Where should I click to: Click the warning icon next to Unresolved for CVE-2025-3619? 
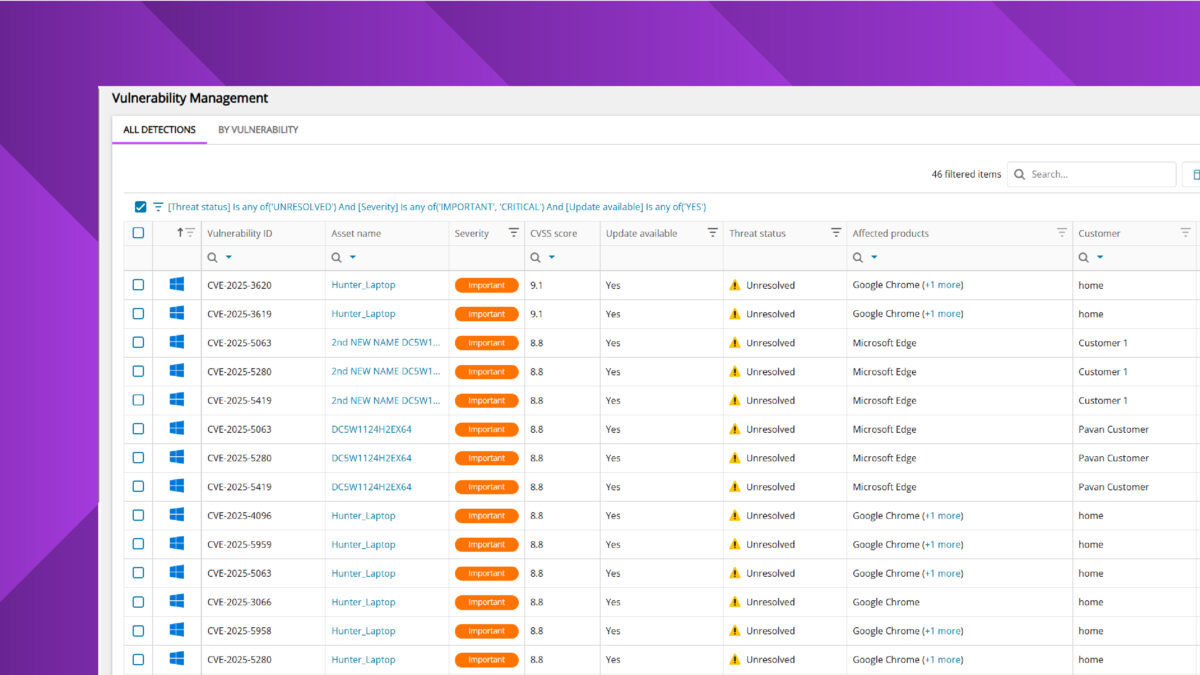(734, 313)
